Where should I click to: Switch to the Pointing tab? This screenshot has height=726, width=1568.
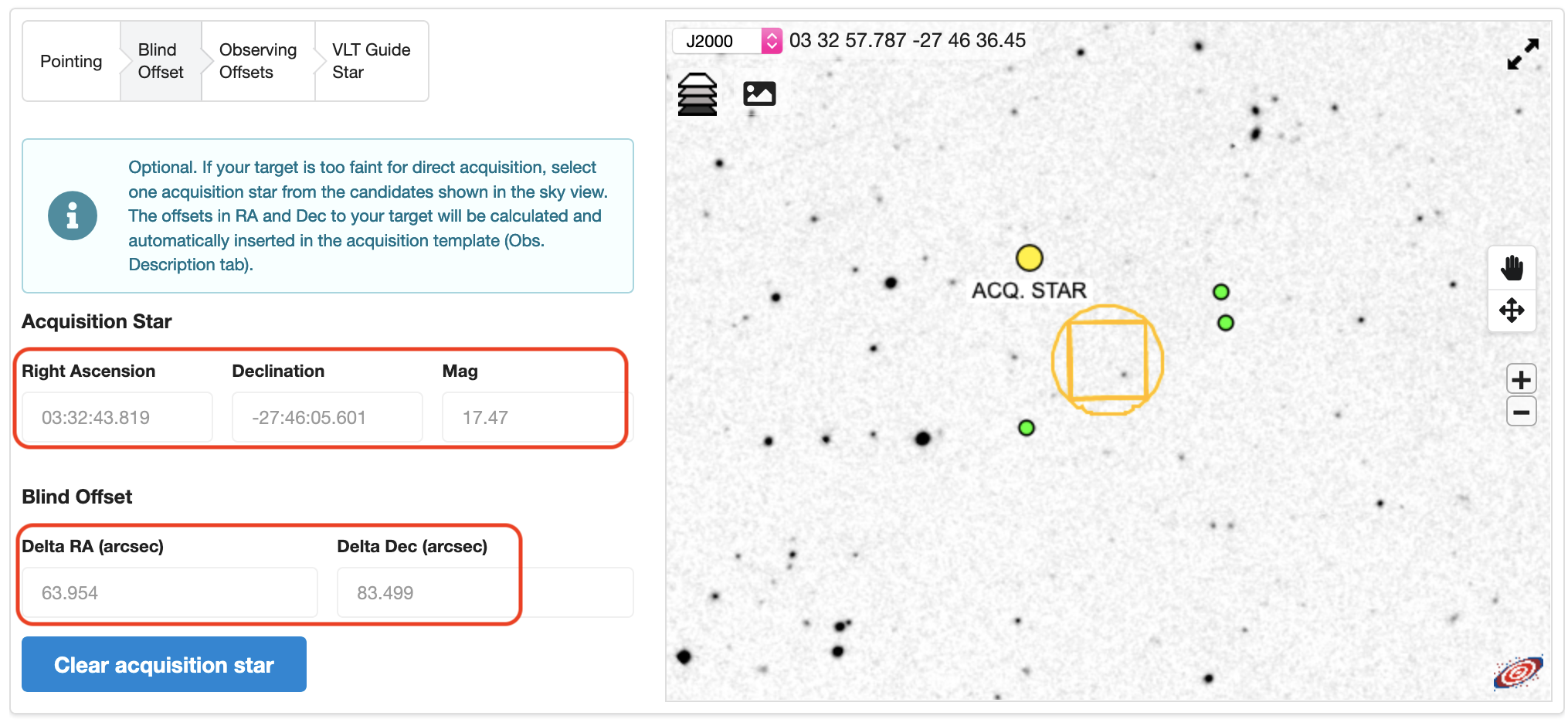[71, 61]
